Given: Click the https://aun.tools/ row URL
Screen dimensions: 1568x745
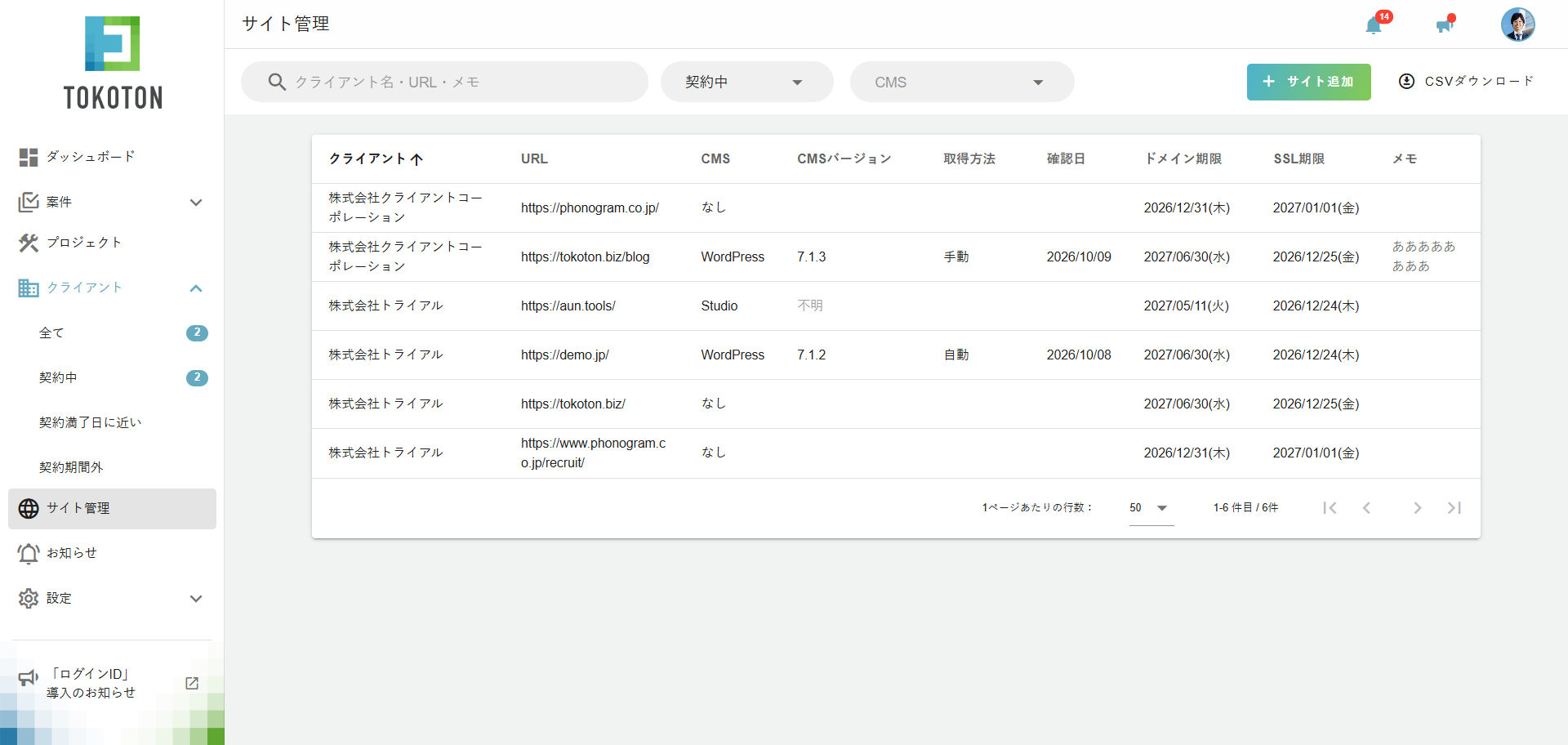Looking at the screenshot, I should coord(568,306).
